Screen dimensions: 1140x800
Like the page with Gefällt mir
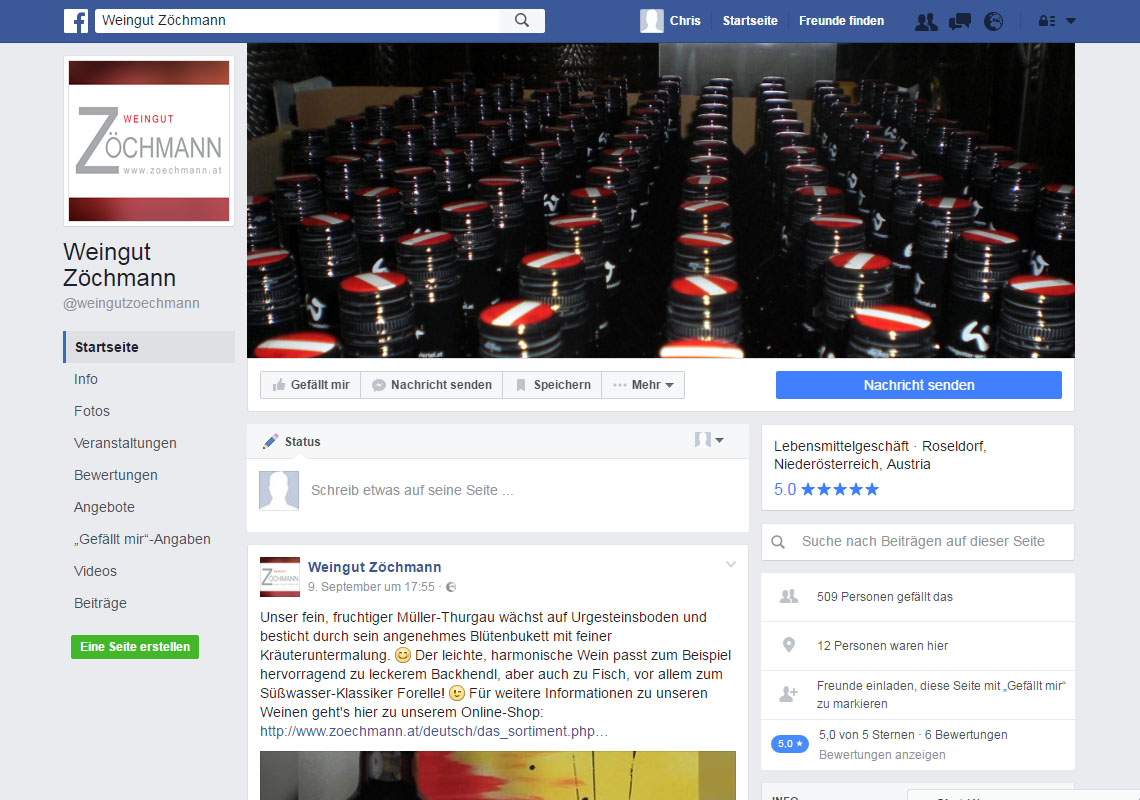[x=310, y=385]
